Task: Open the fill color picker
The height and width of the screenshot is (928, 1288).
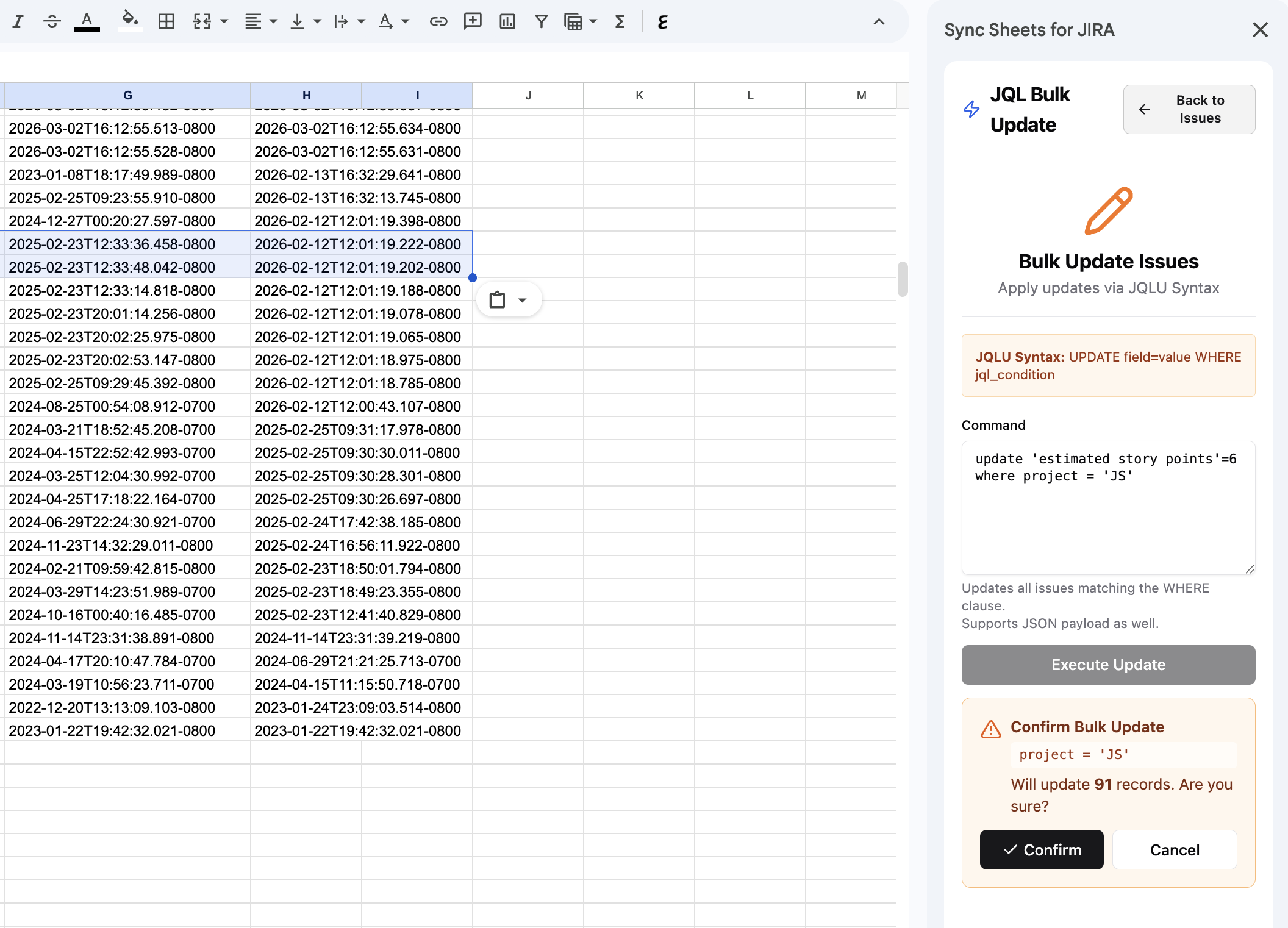Action: point(130,21)
